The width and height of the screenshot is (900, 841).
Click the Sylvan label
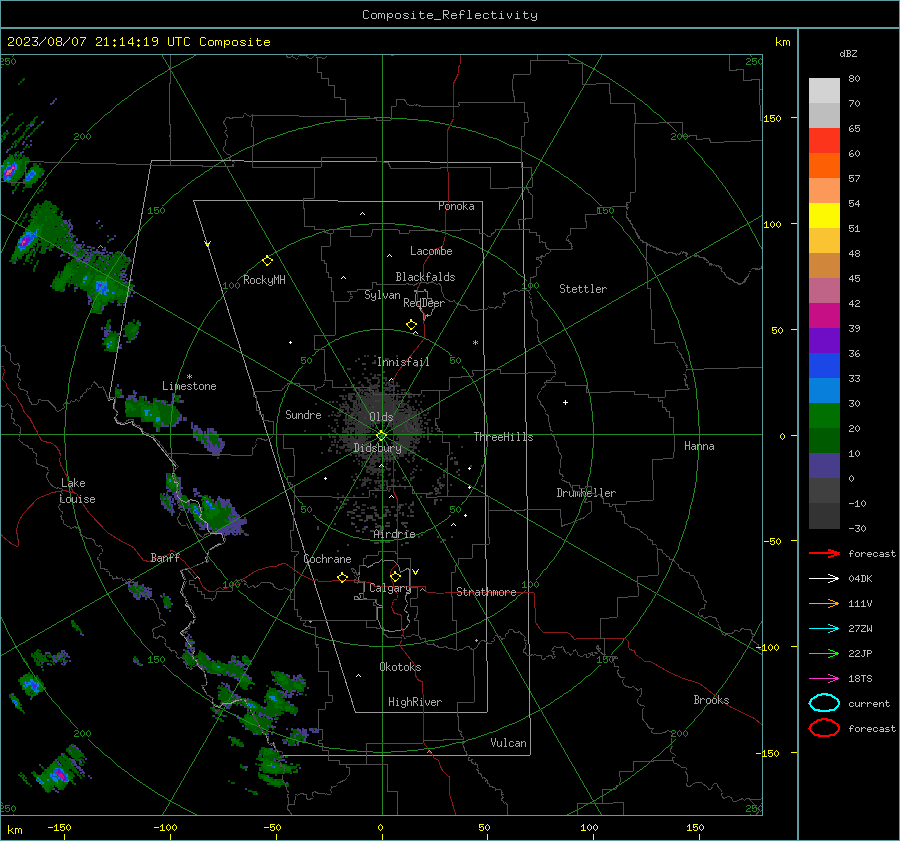click(382, 295)
